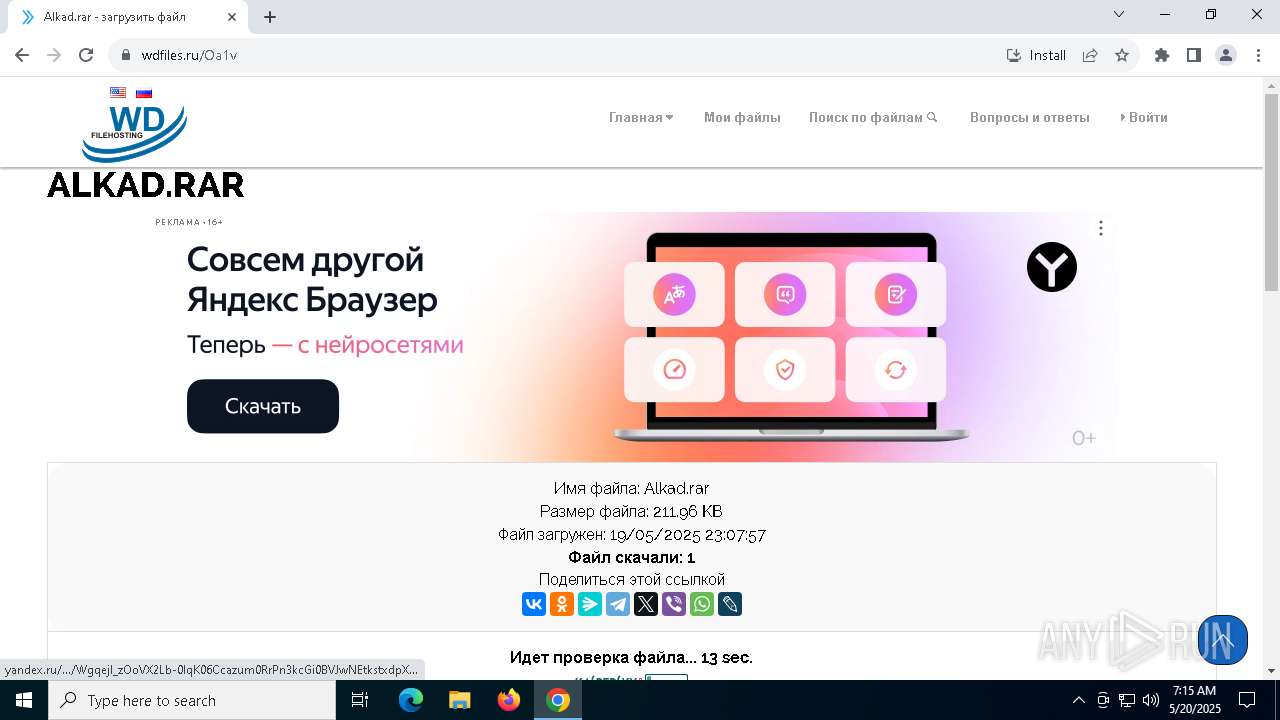This screenshot has width=1280, height=720.
Task: Click the file upload date line
Action: [x=631, y=535]
